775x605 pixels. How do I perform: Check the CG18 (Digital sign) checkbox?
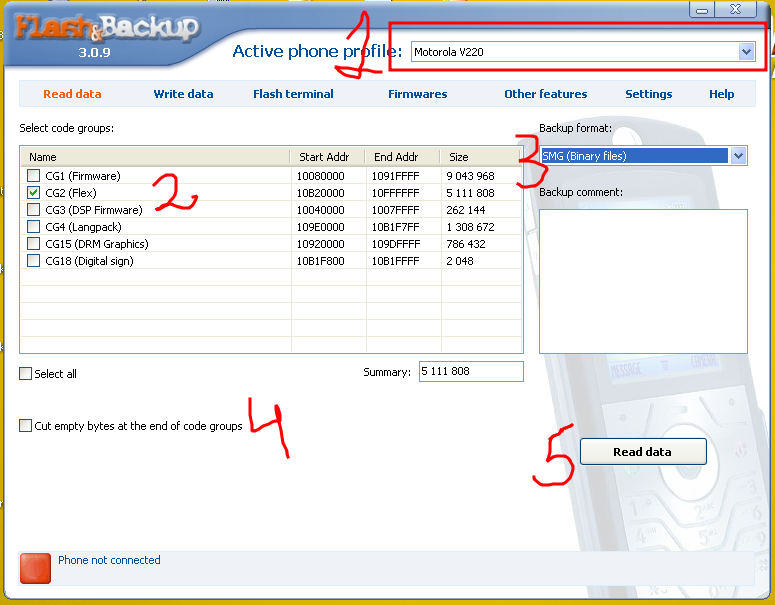click(34, 260)
